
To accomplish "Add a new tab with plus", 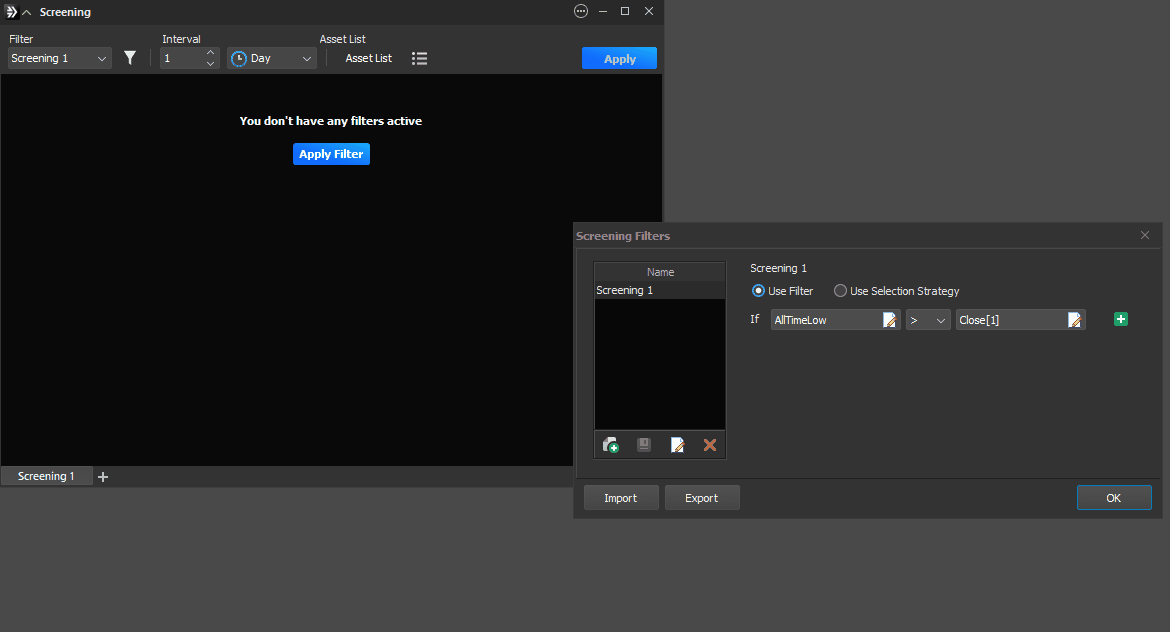I will click(103, 477).
